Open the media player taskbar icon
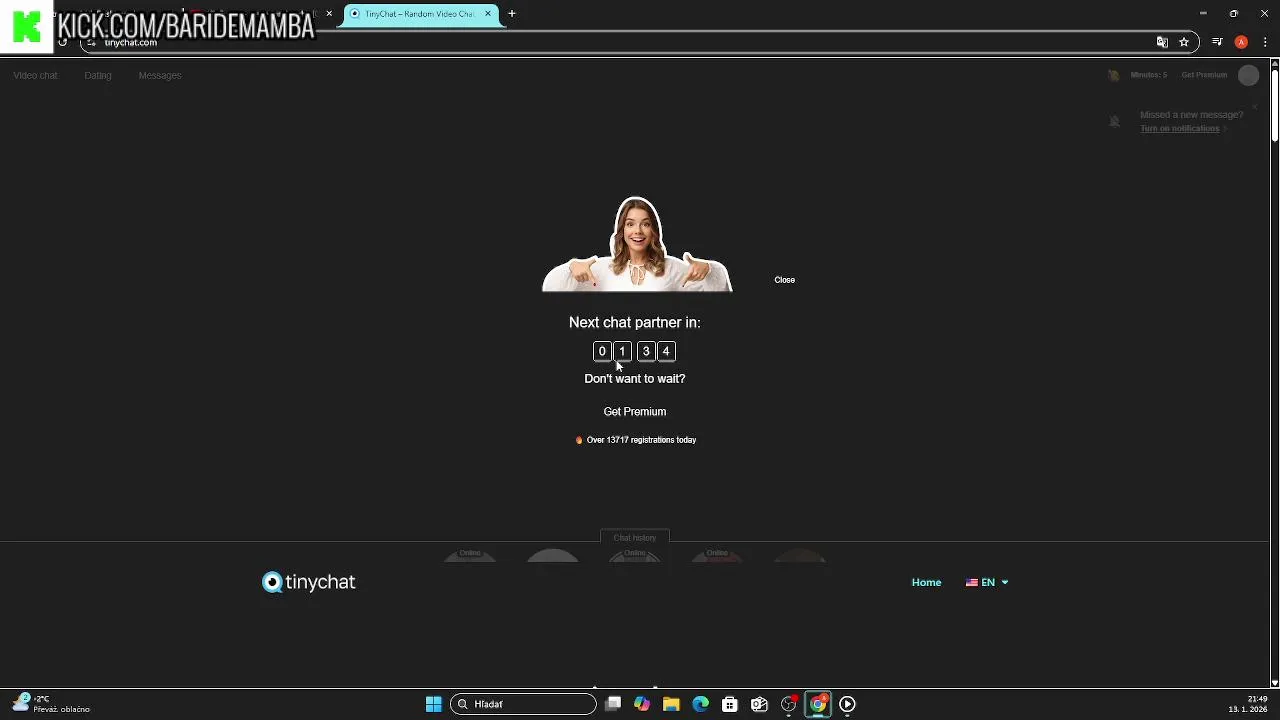 [x=847, y=704]
